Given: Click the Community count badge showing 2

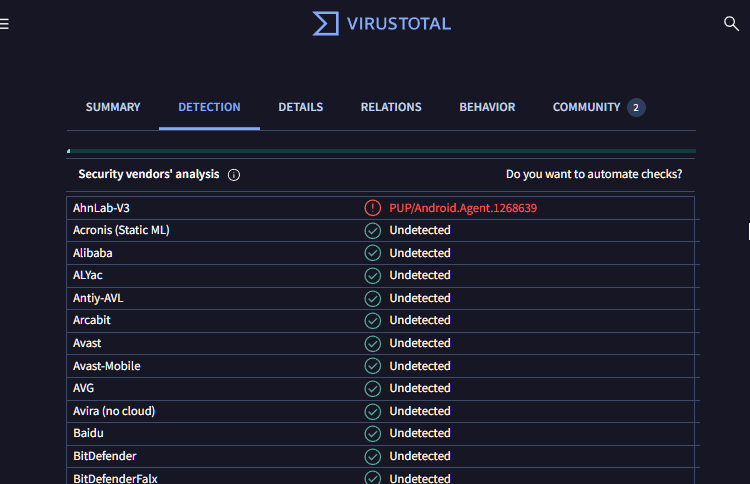Looking at the screenshot, I should point(636,108).
